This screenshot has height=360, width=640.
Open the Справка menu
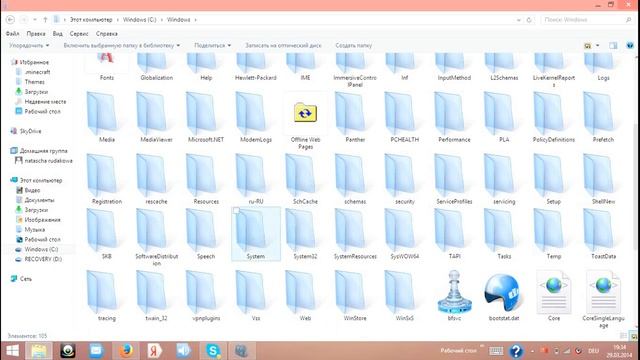coord(107,33)
